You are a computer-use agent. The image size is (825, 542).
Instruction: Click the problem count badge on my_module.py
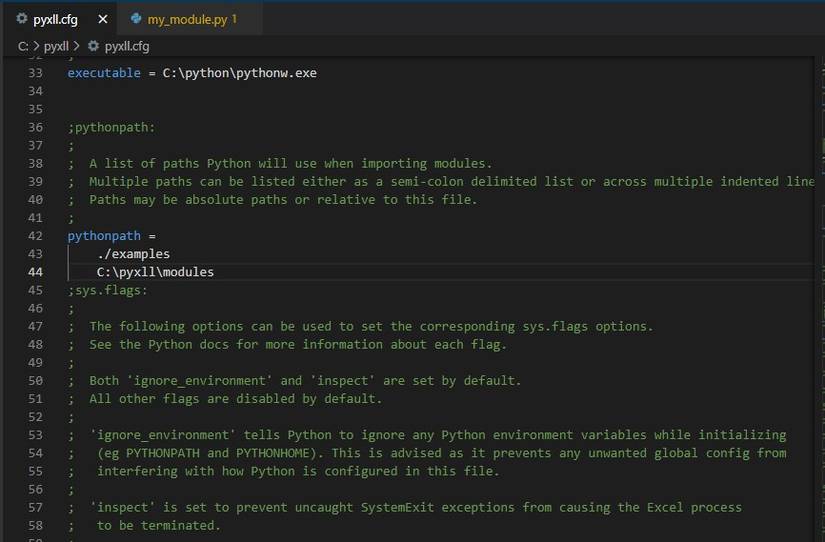click(x=234, y=19)
